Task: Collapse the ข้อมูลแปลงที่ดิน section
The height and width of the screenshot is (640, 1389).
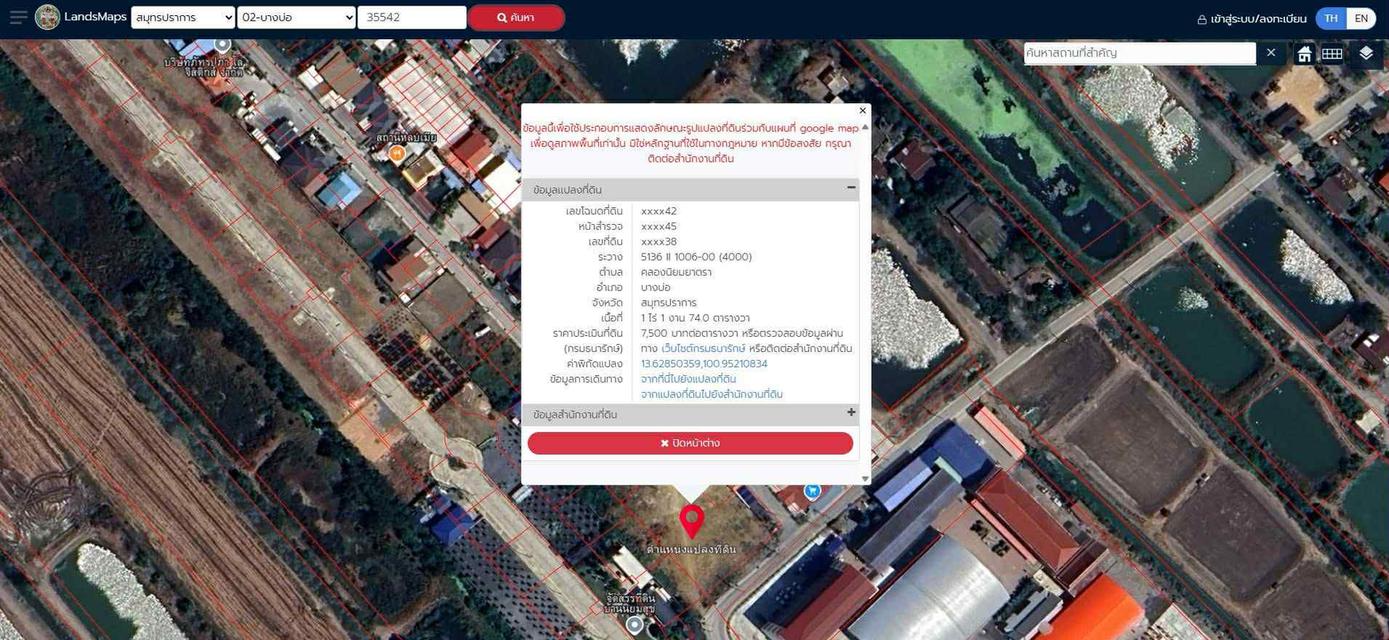Action: click(x=851, y=188)
